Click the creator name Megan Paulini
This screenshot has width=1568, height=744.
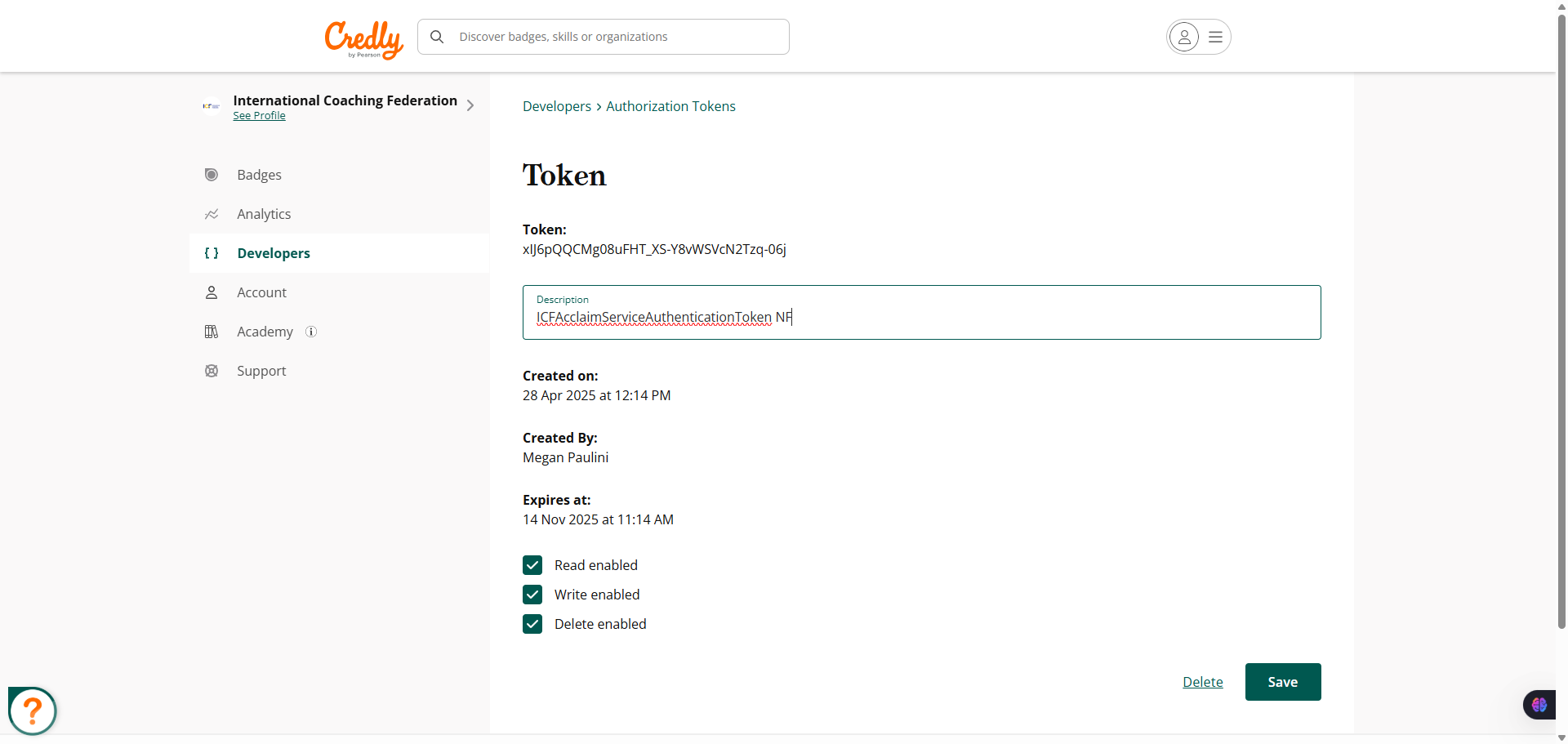click(x=565, y=457)
